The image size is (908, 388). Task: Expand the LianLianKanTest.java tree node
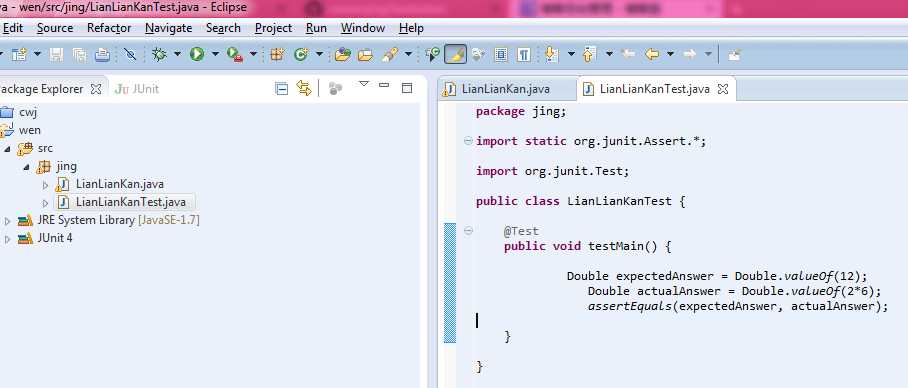tap(45, 203)
